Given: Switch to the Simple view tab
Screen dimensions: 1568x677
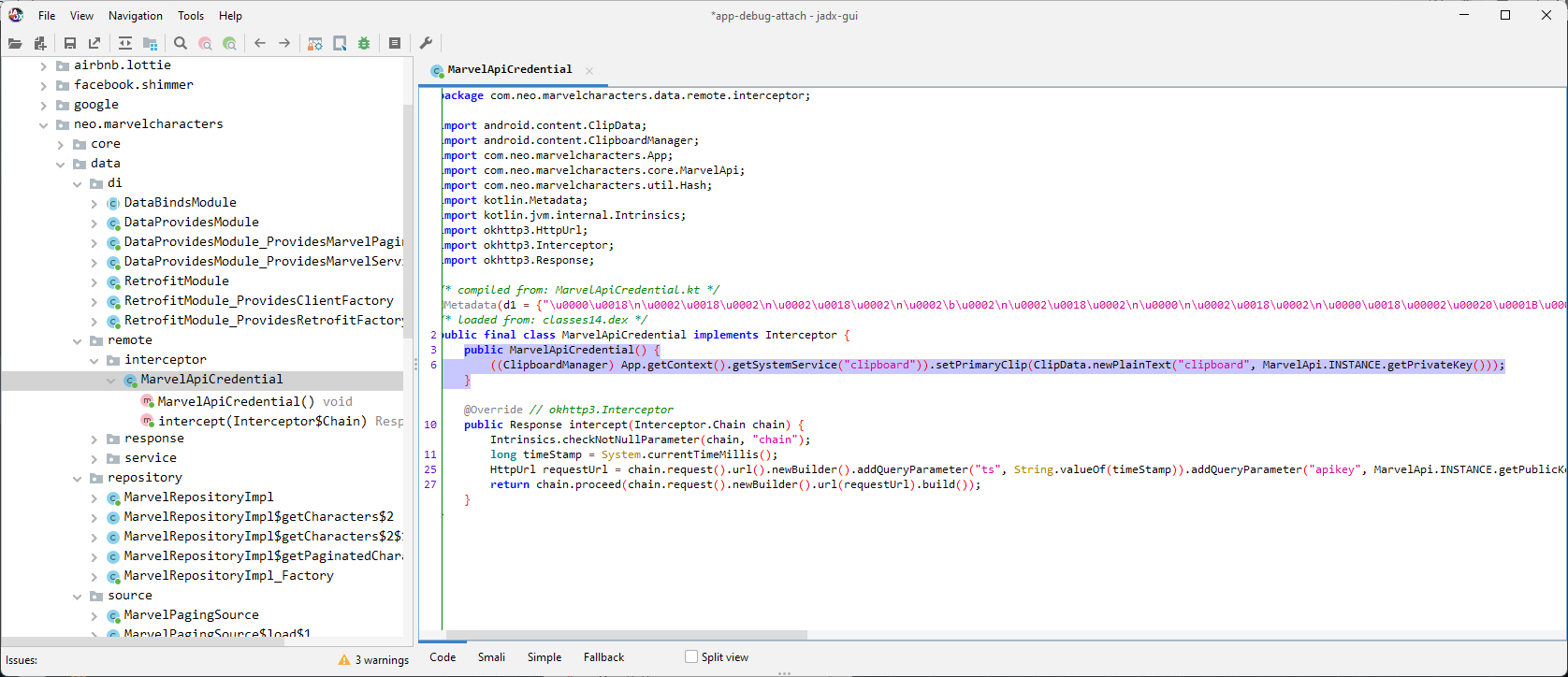Looking at the screenshot, I should tap(544, 657).
